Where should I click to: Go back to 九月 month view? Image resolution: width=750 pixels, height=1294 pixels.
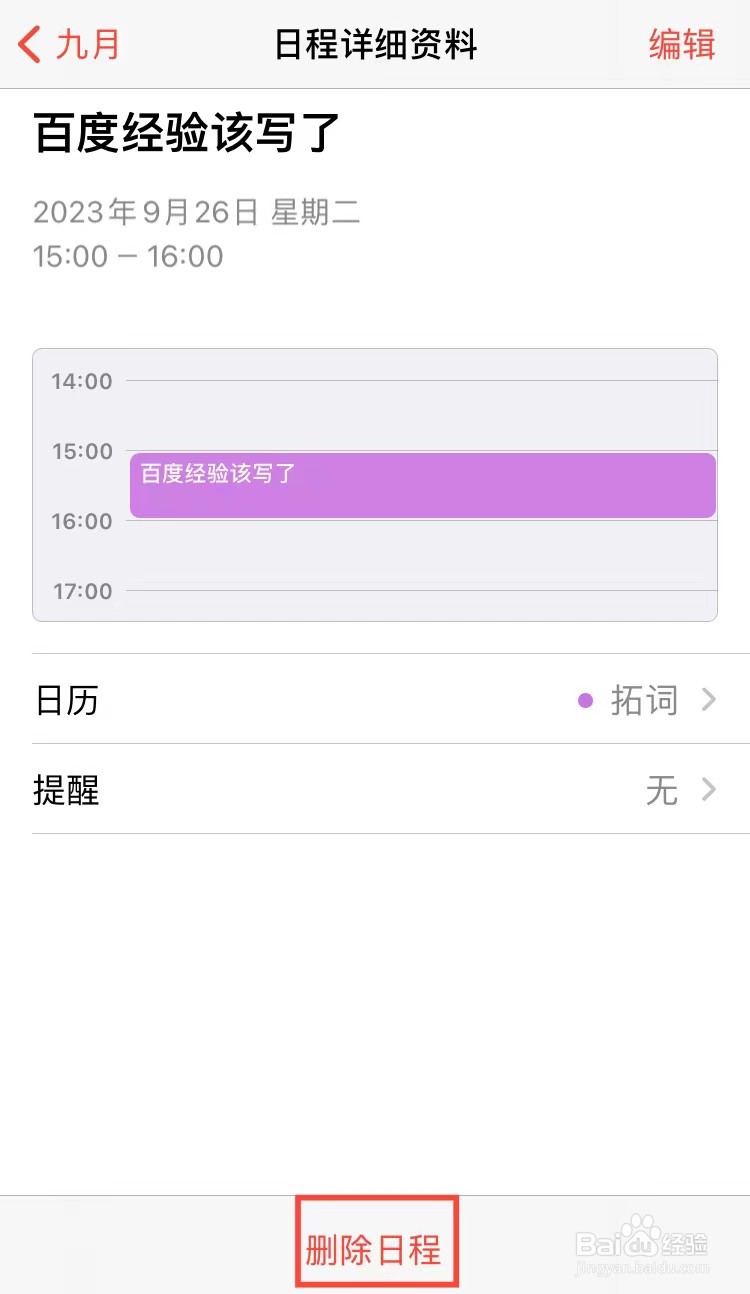(70, 45)
